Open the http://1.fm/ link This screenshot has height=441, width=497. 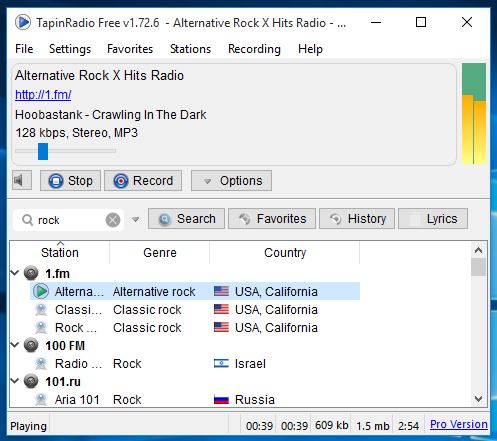point(43,95)
